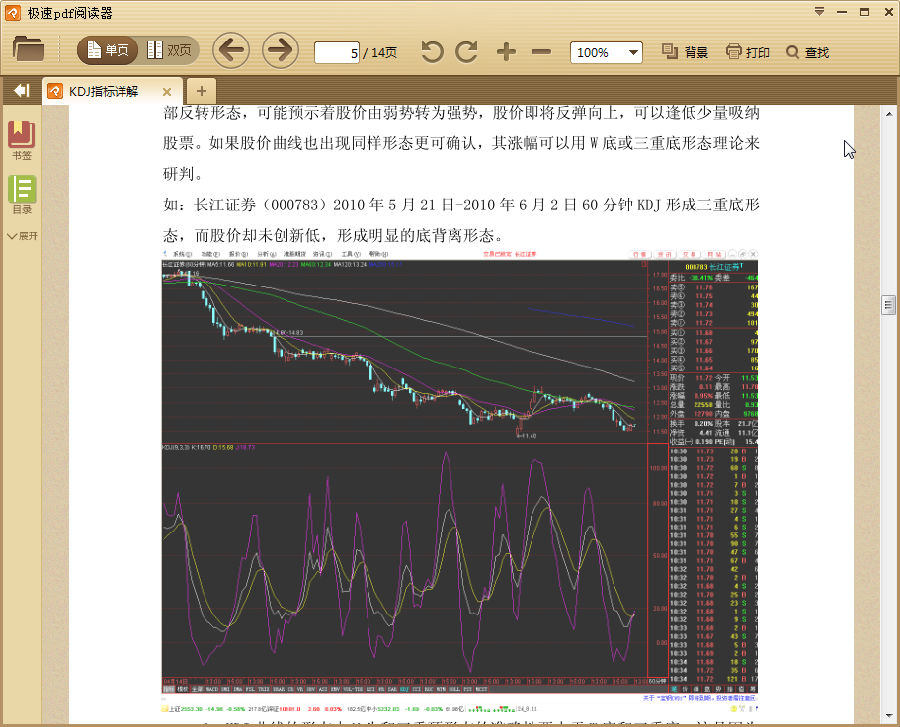900x727 pixels.
Task: Open the title bar dropdown menu
Action: click(x=820, y=12)
